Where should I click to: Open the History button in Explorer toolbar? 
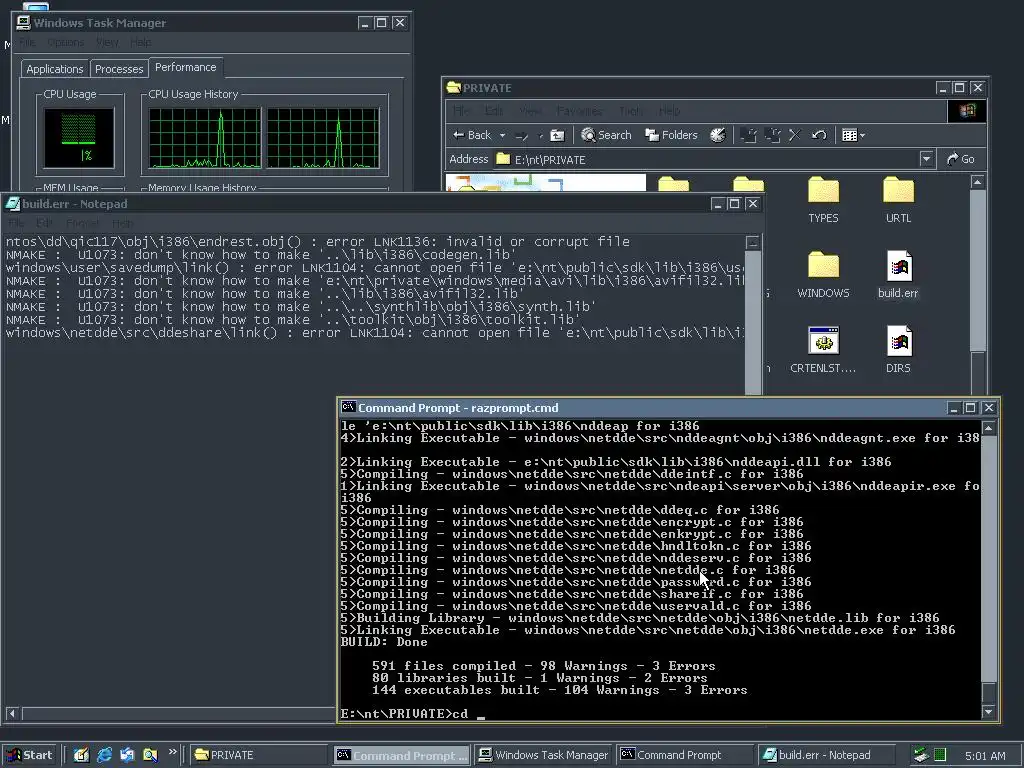(x=717, y=135)
